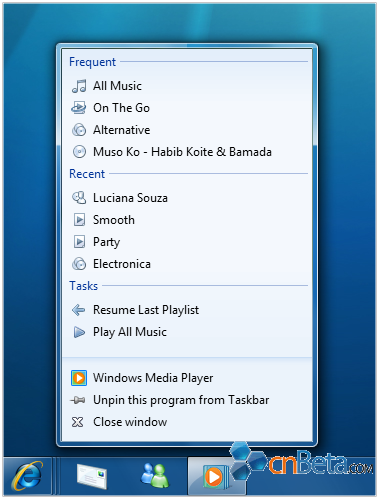Click the On The Go playlist icon

coord(79,108)
